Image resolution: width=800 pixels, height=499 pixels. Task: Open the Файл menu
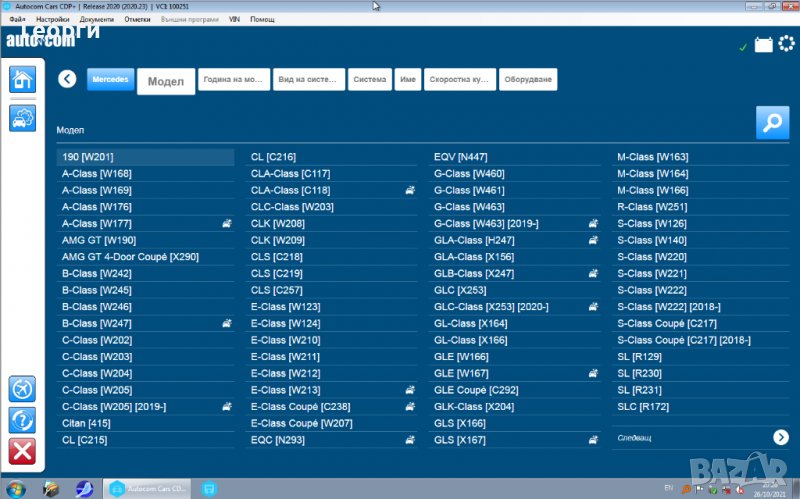pos(17,19)
